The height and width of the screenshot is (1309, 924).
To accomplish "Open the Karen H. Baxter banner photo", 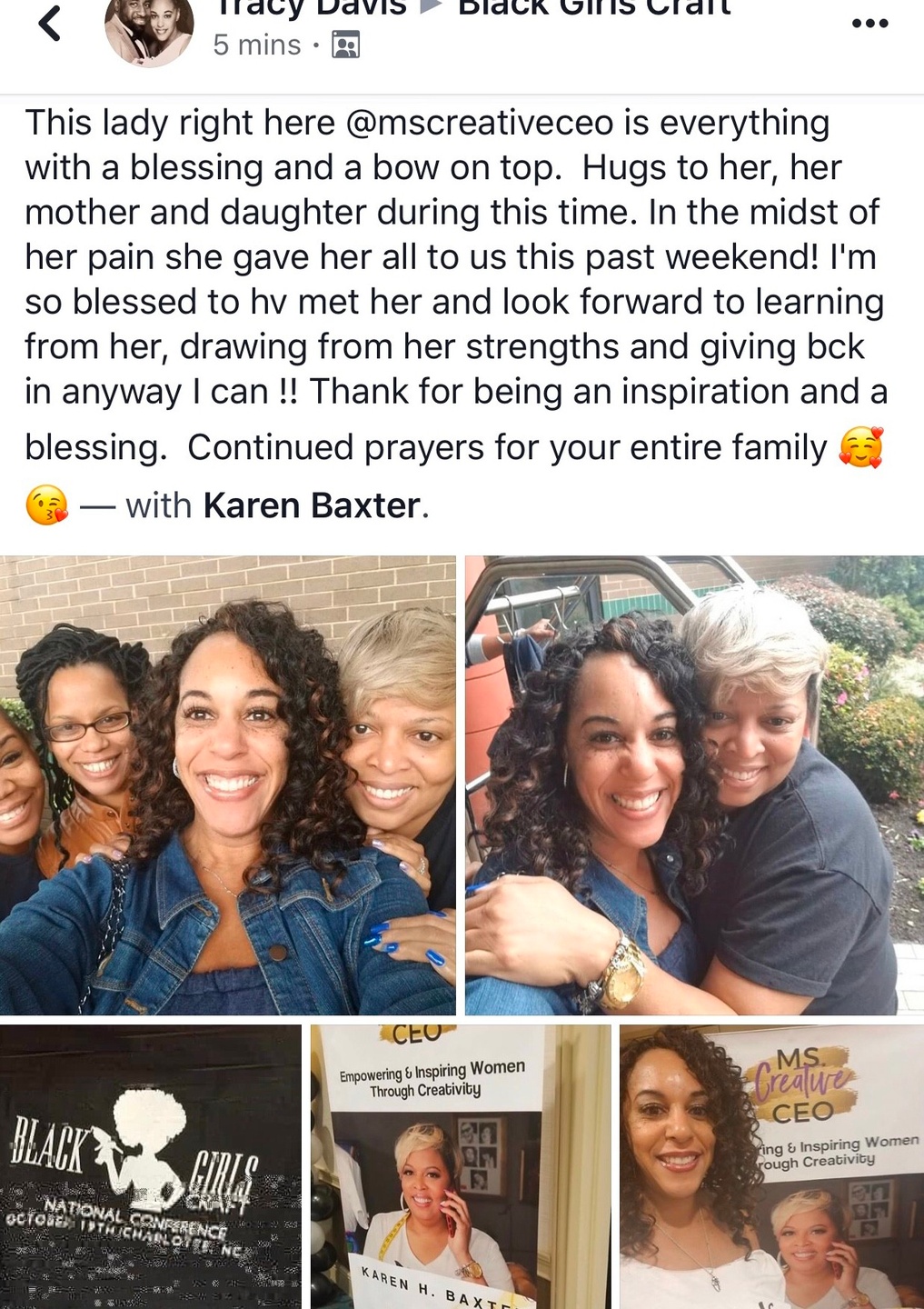I will [x=461, y=1167].
